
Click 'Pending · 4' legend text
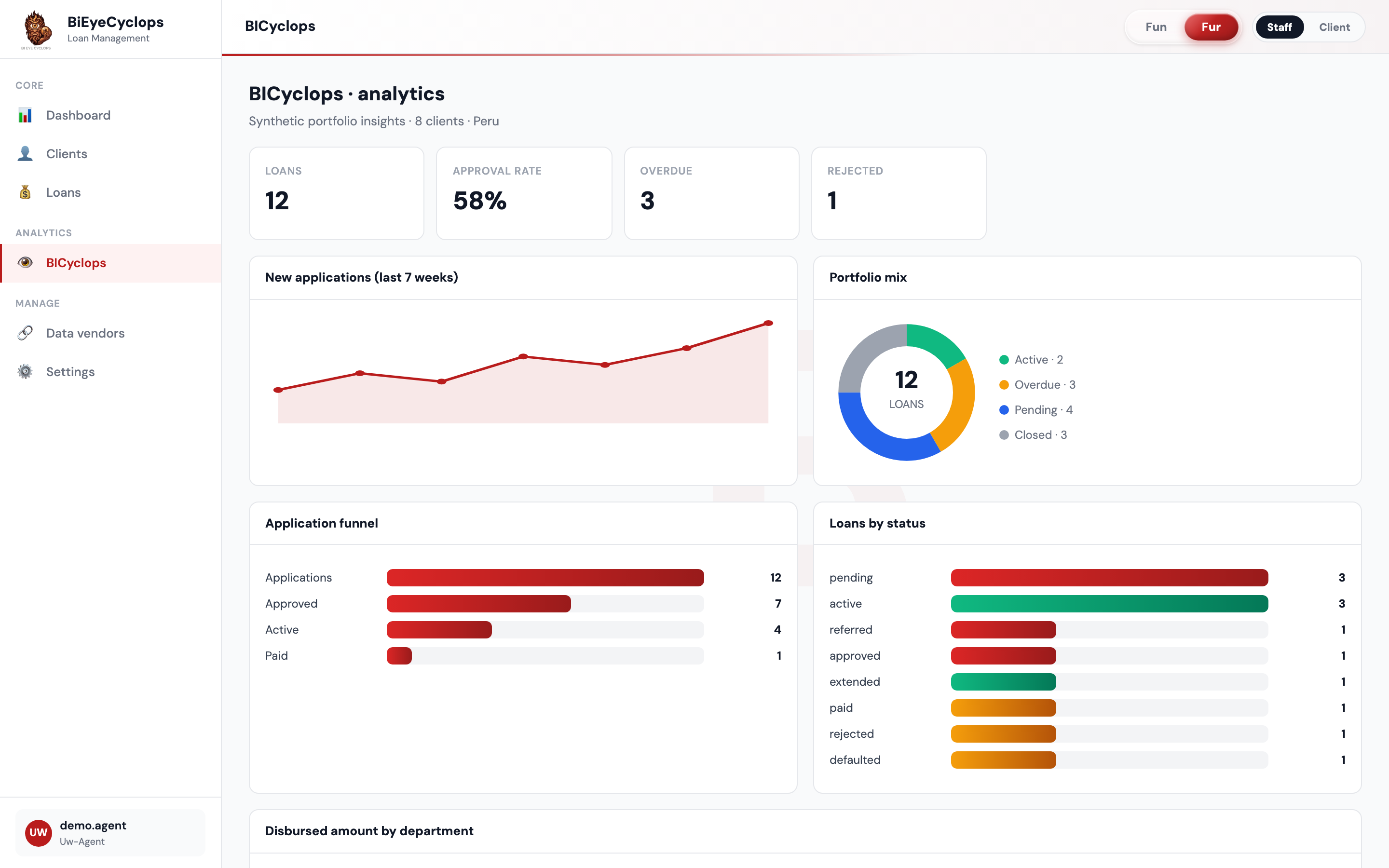click(x=1044, y=410)
